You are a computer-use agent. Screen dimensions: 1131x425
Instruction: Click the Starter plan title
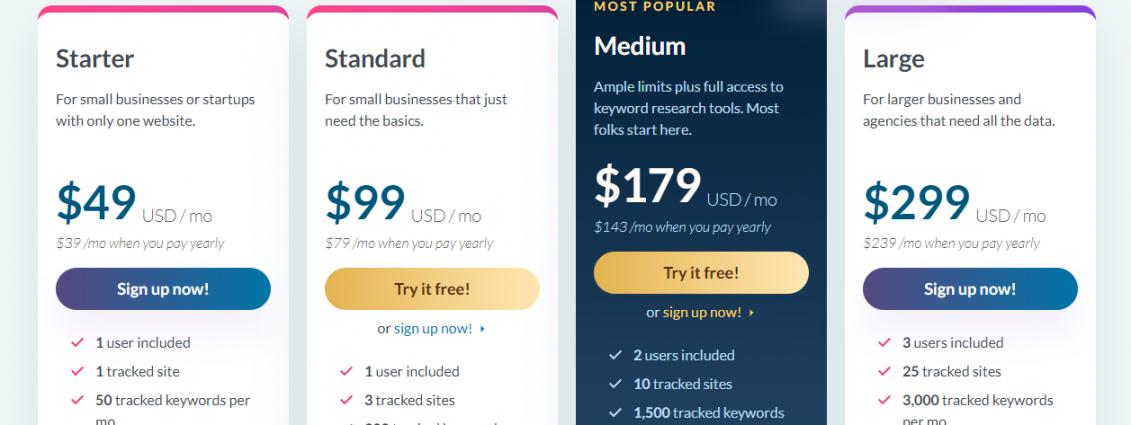point(95,59)
